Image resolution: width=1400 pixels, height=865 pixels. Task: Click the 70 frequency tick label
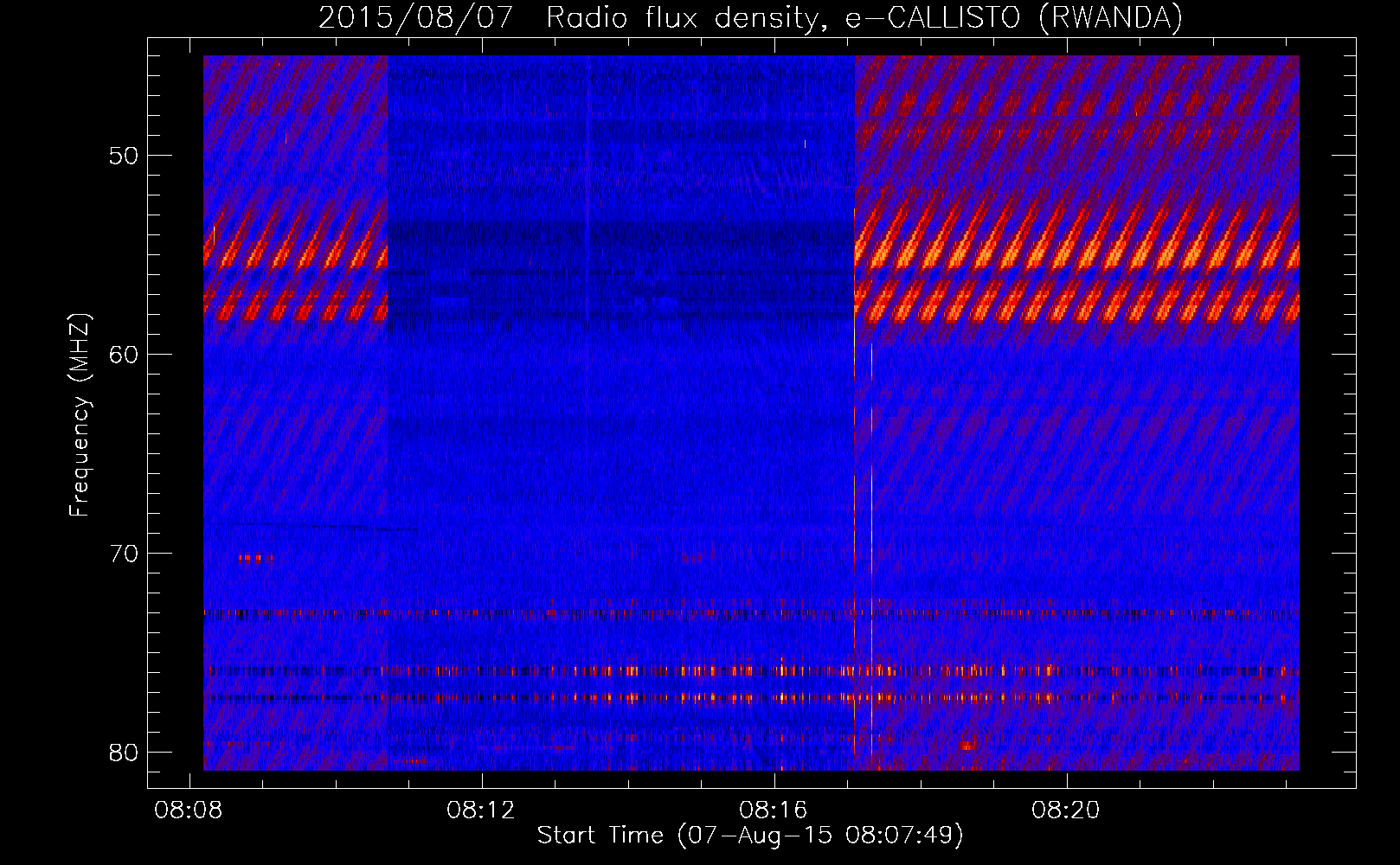coord(124,554)
